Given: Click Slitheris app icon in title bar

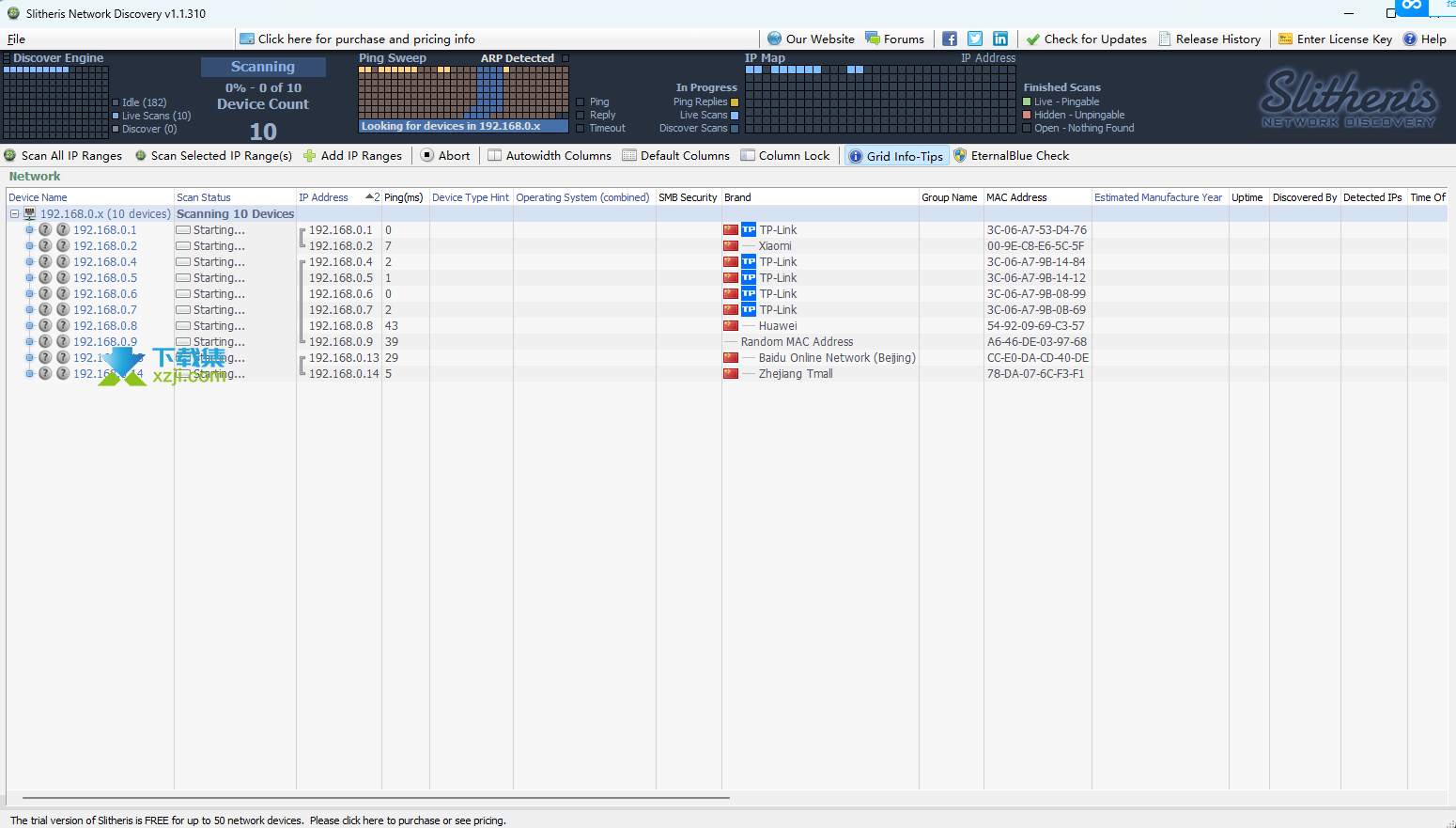Looking at the screenshot, I should (x=13, y=13).
